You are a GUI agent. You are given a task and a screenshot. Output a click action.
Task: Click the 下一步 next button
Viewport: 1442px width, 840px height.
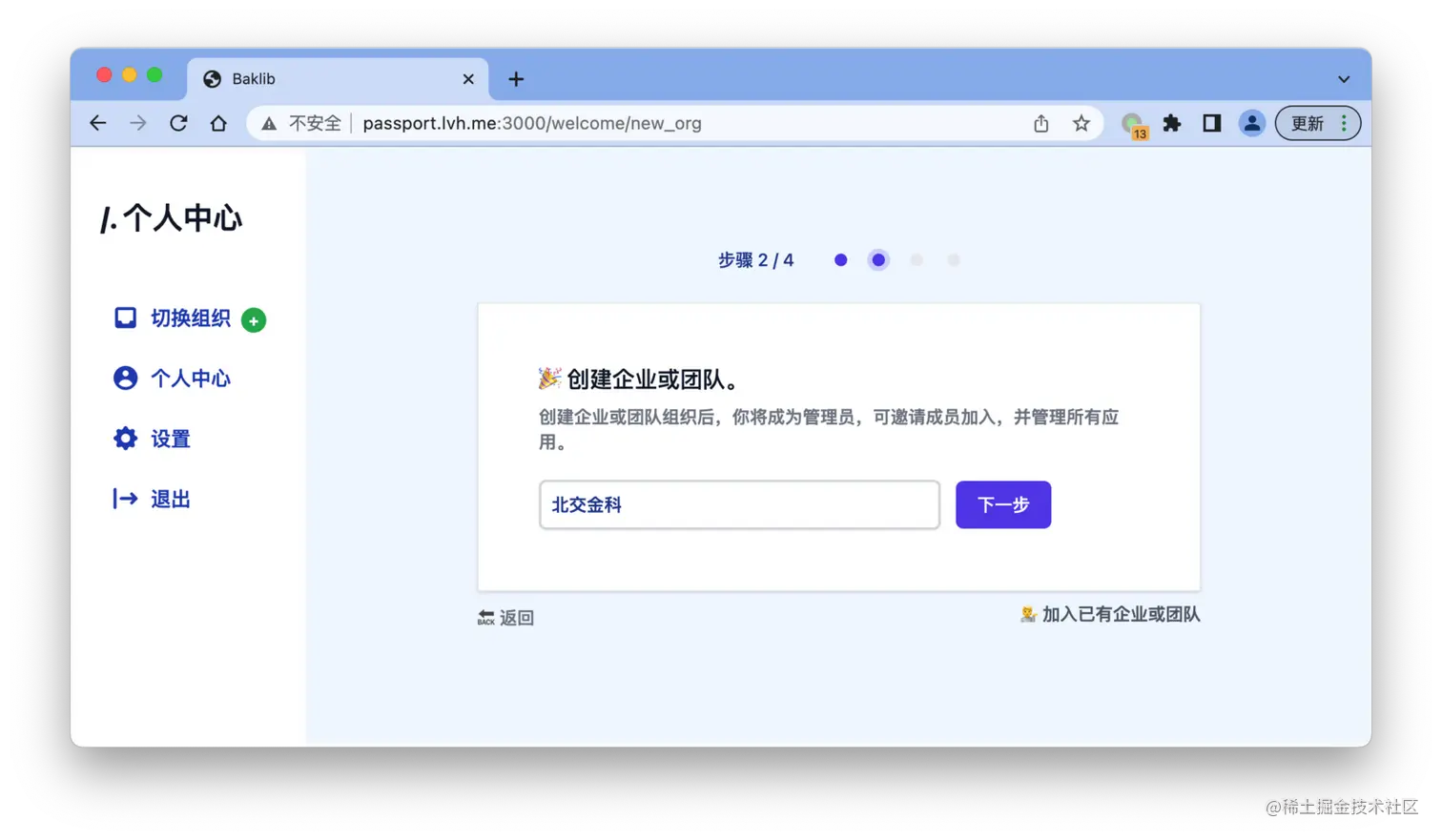click(1003, 504)
